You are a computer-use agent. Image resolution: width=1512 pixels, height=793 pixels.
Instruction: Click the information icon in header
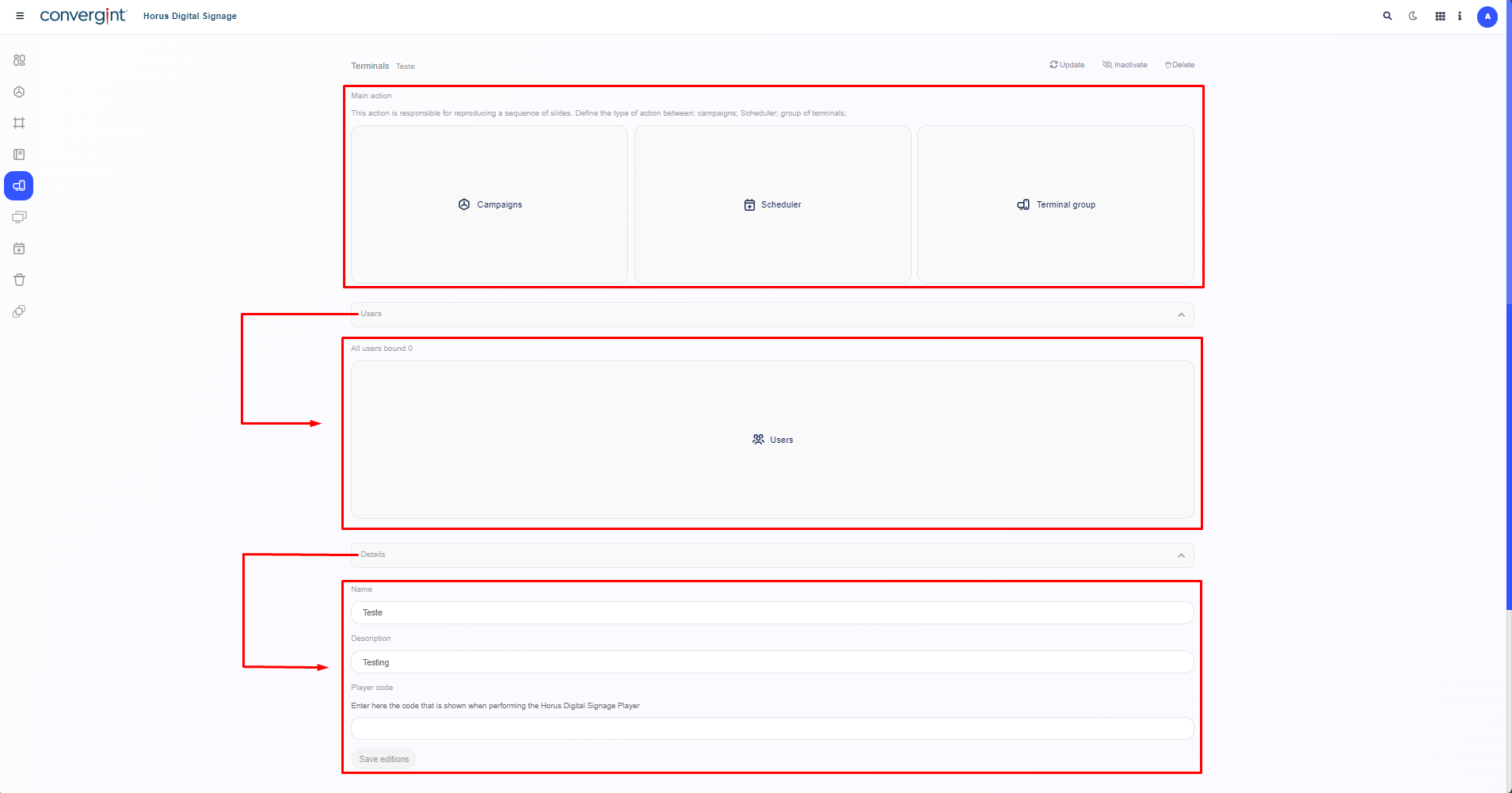tap(1460, 16)
